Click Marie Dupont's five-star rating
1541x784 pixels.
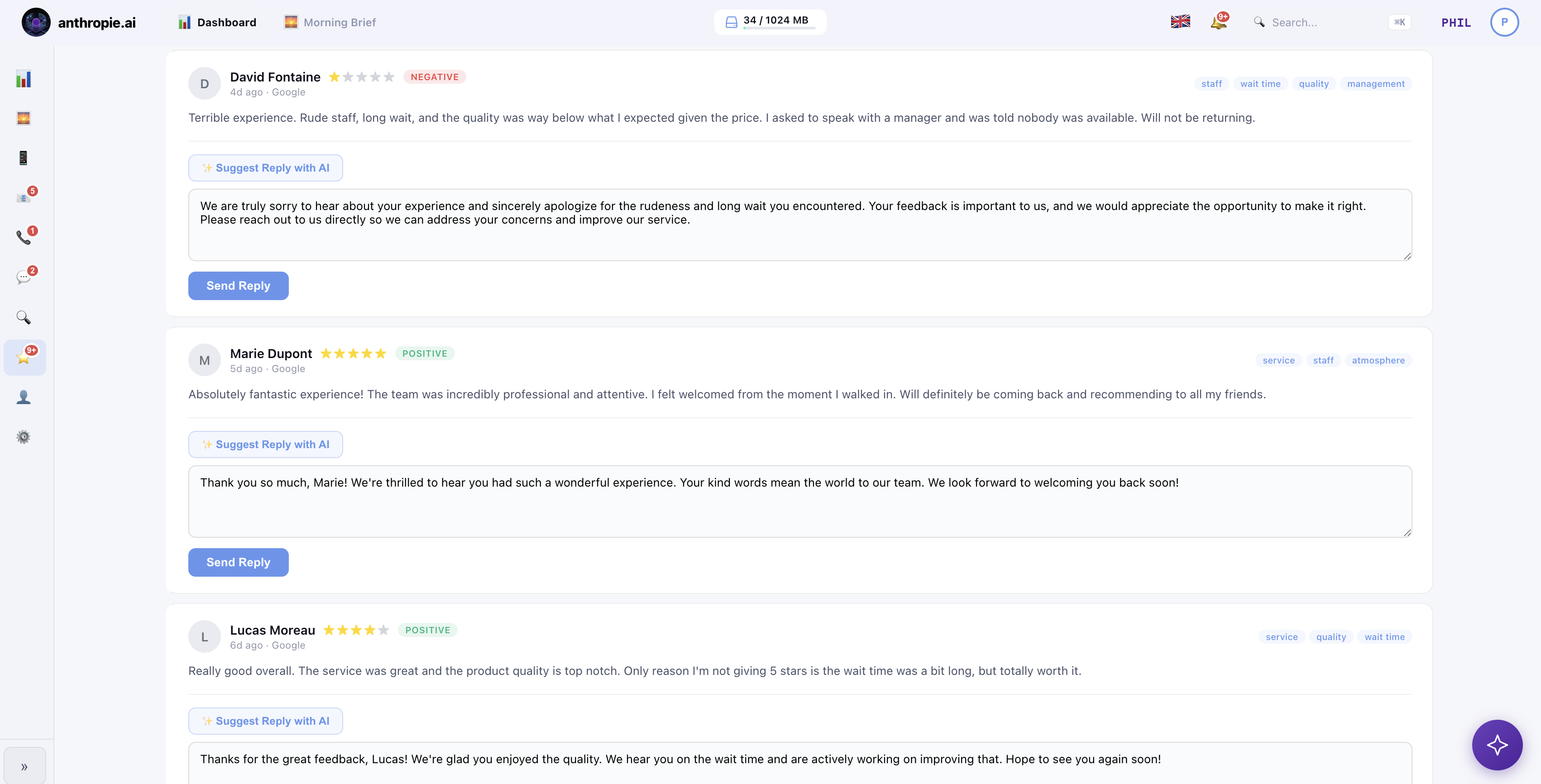point(353,354)
